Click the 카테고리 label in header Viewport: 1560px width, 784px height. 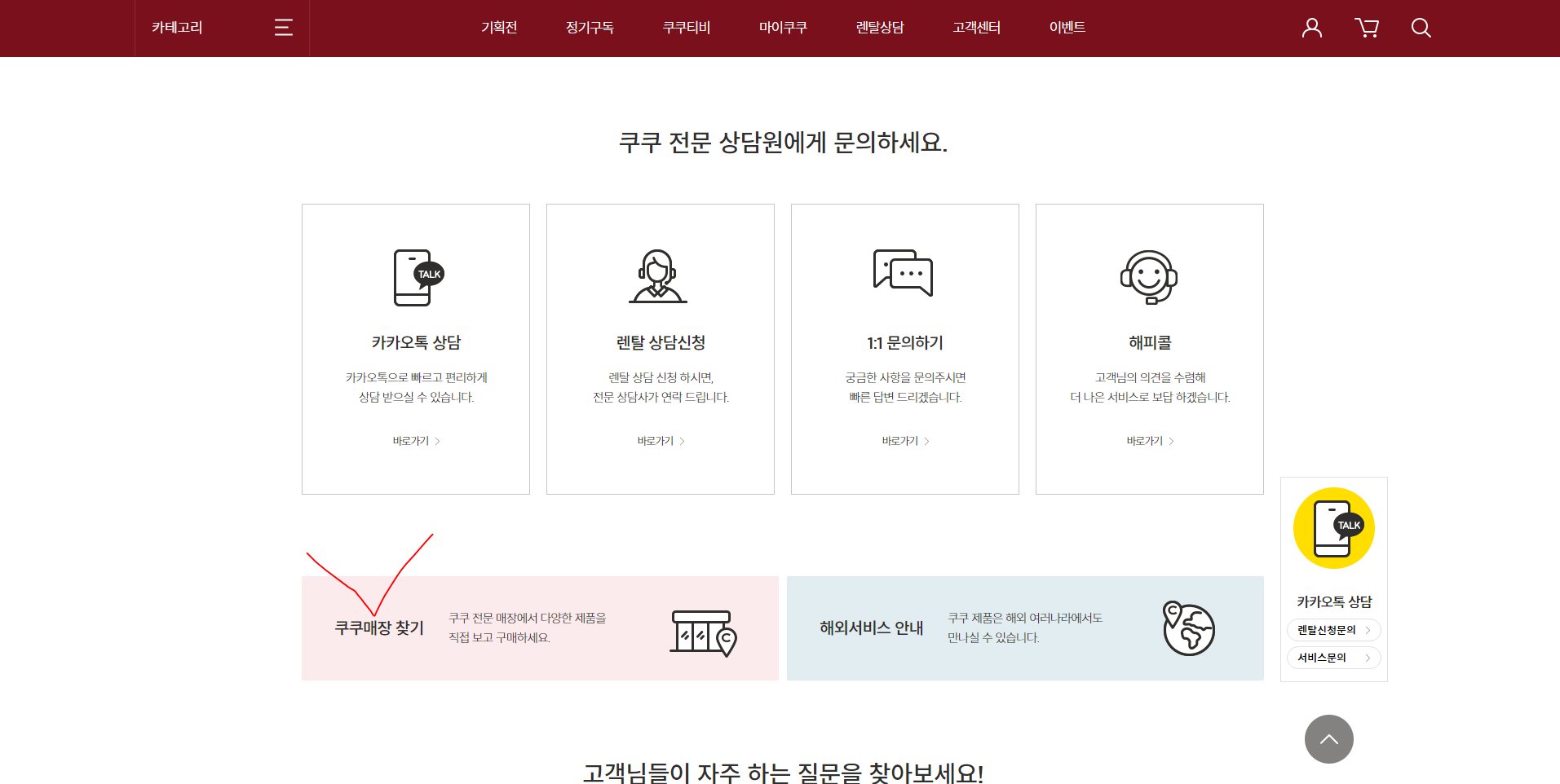(x=177, y=28)
